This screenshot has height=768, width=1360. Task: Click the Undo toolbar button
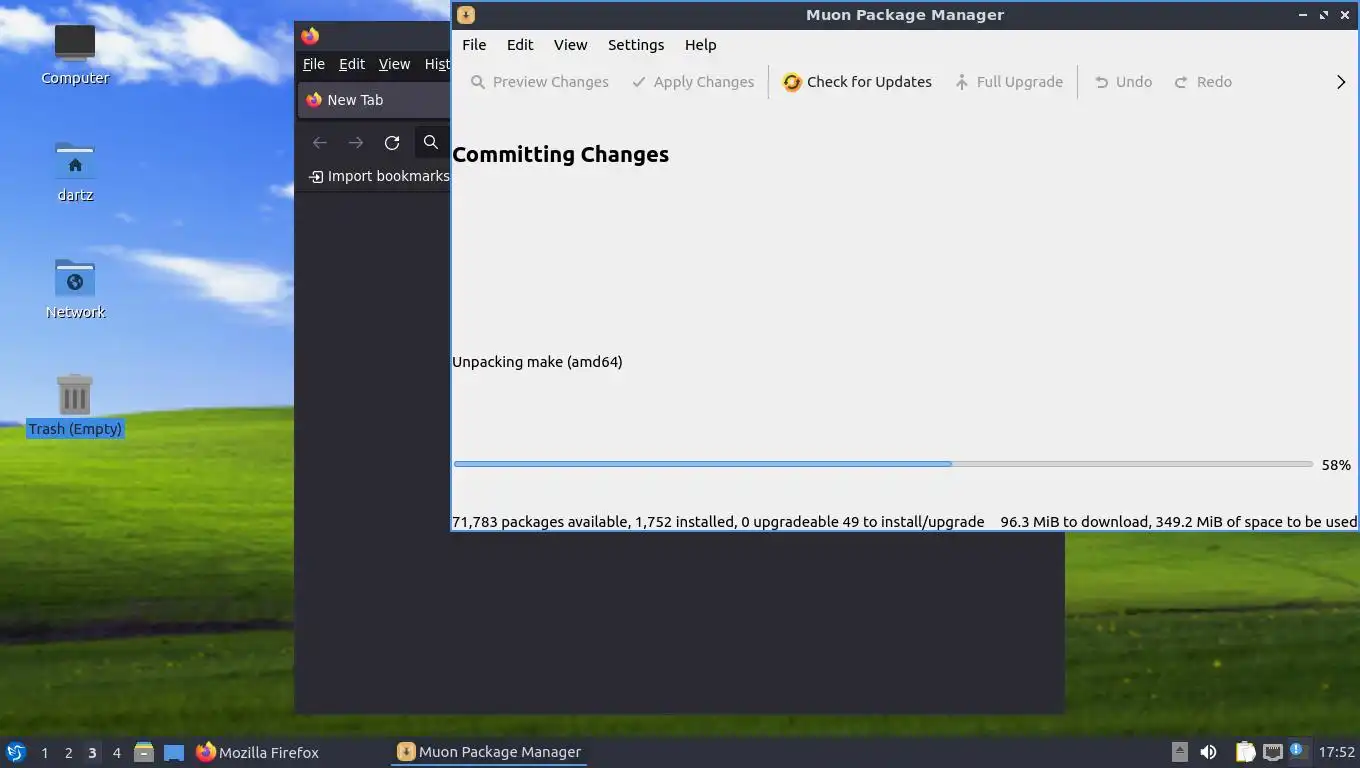1123,82
